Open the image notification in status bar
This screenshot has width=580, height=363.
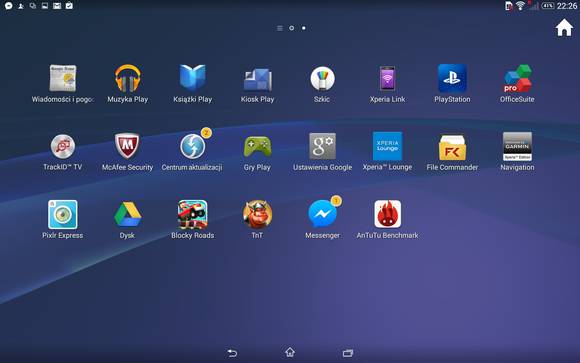[x=45, y=6]
